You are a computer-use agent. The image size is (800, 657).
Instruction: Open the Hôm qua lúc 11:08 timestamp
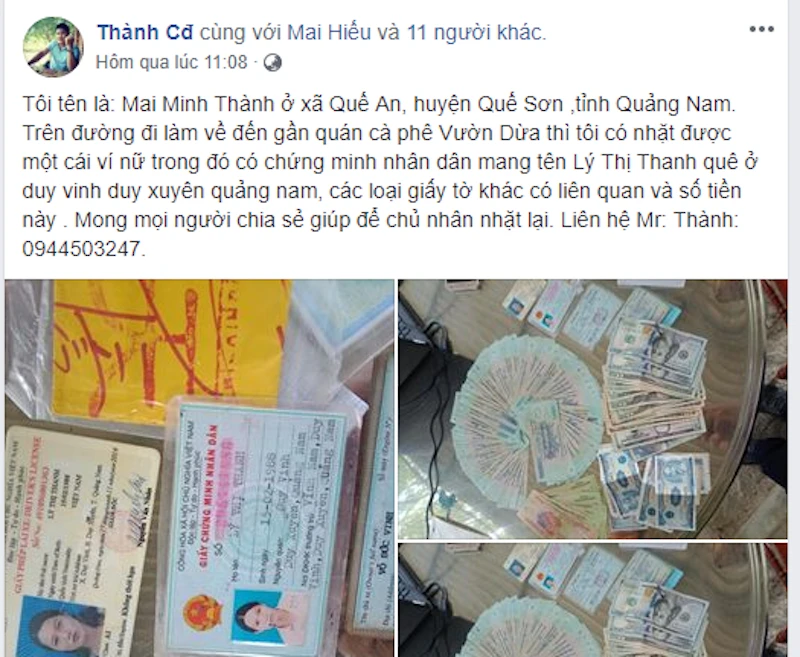point(171,63)
